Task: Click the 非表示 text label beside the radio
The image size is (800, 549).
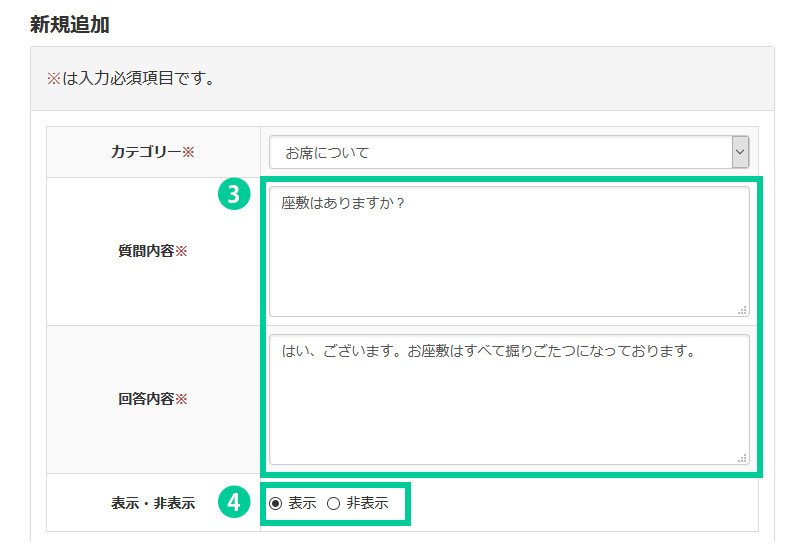Action: tap(367, 504)
